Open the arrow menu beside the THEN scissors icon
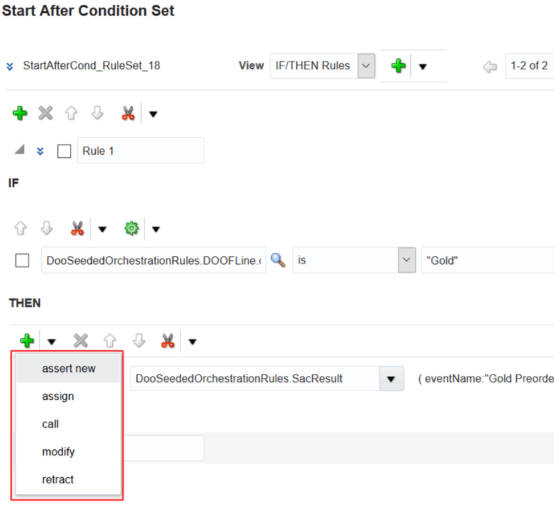This screenshot has width=560, height=508. pos(192,342)
